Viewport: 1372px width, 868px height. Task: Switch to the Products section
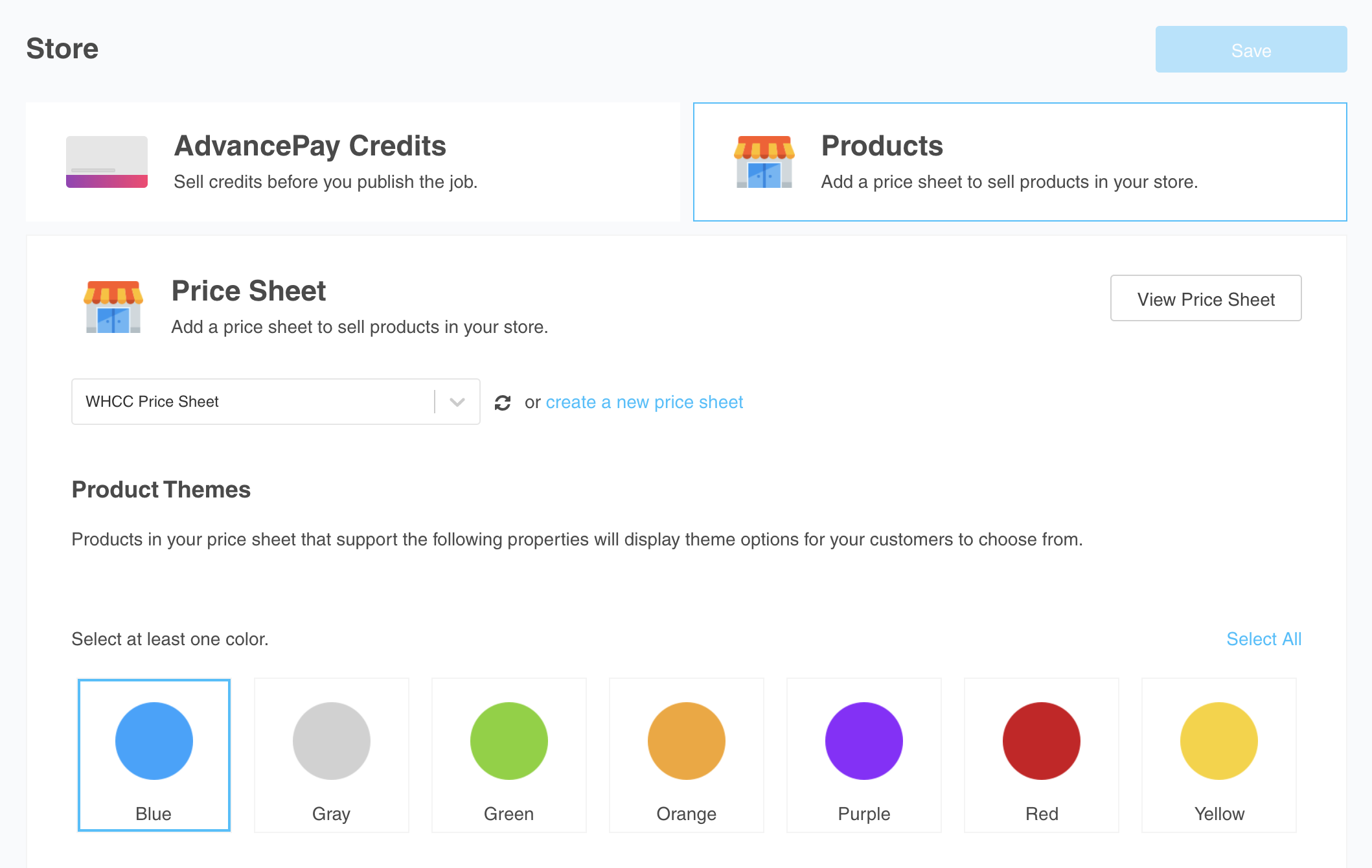click(1017, 162)
